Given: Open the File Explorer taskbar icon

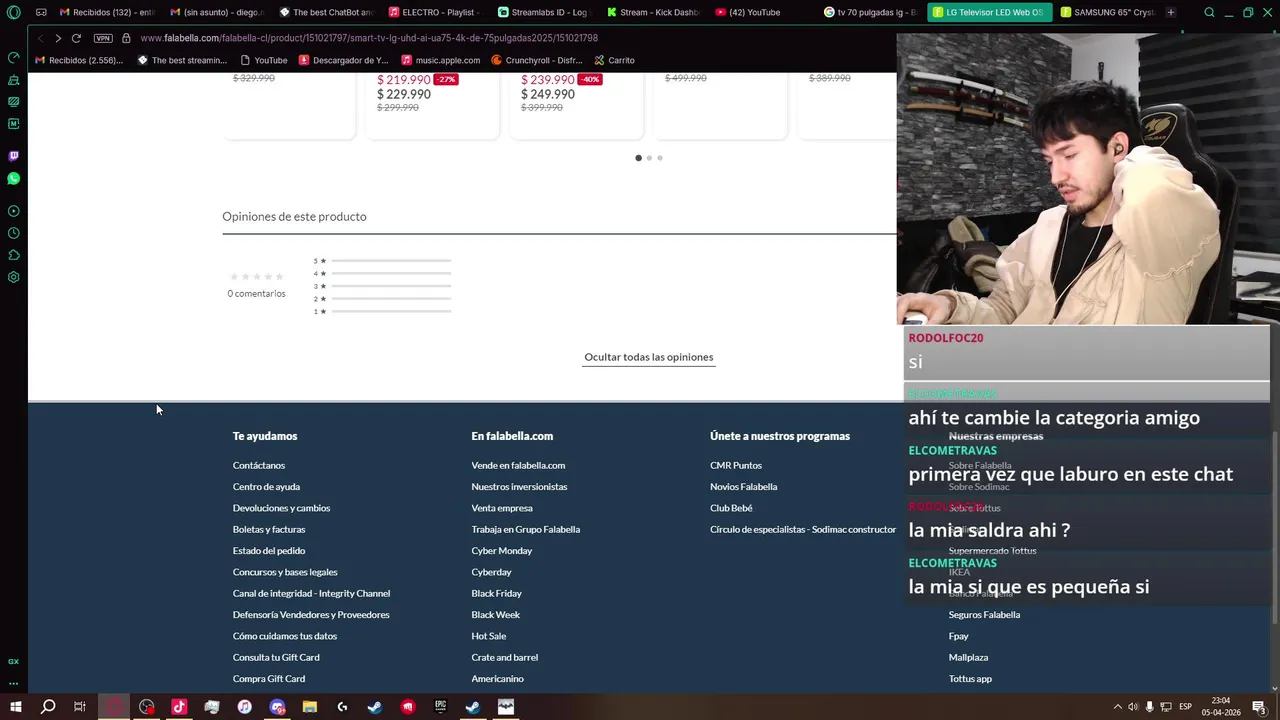Looking at the screenshot, I should tap(310, 707).
